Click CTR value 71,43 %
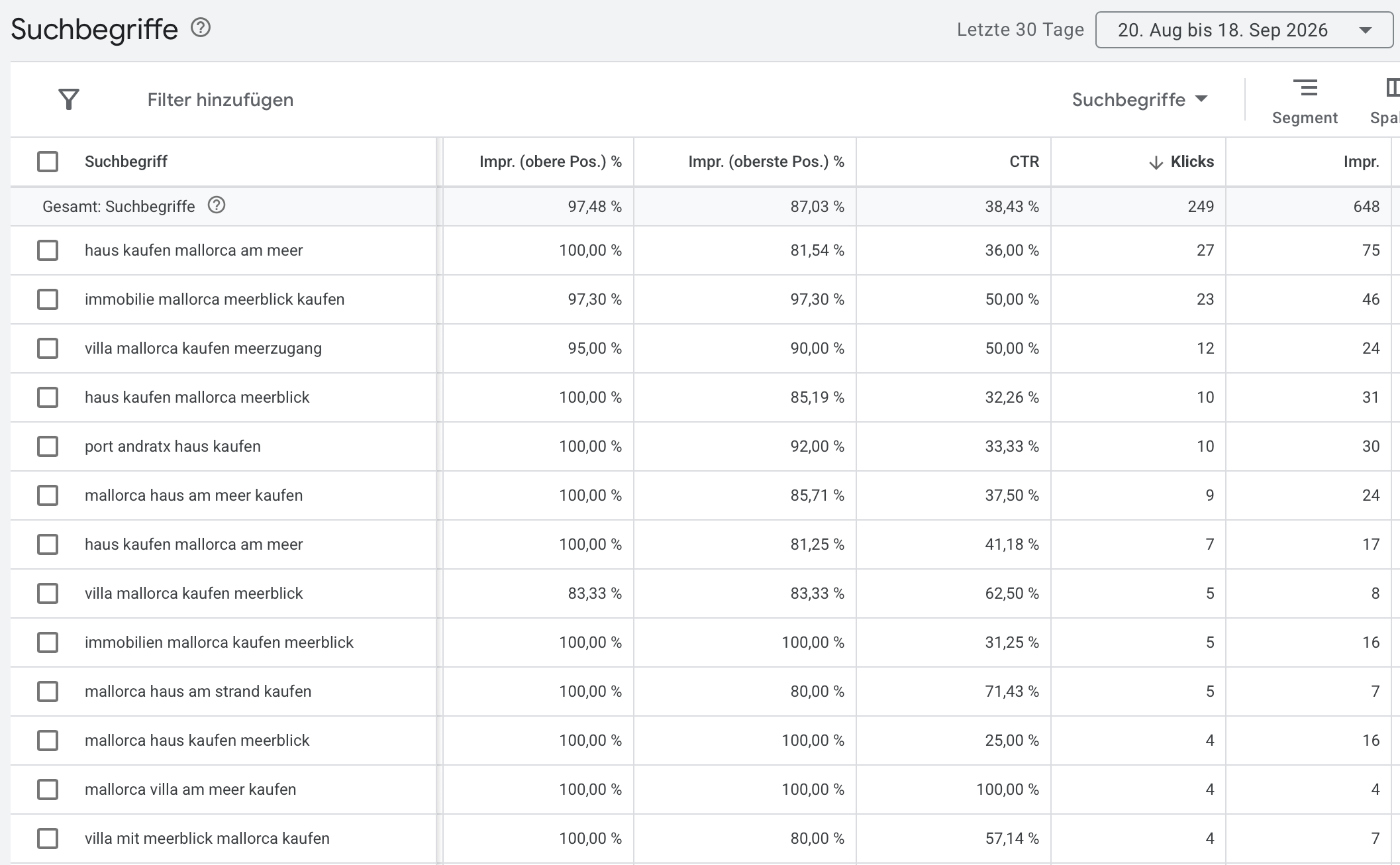 point(1012,691)
